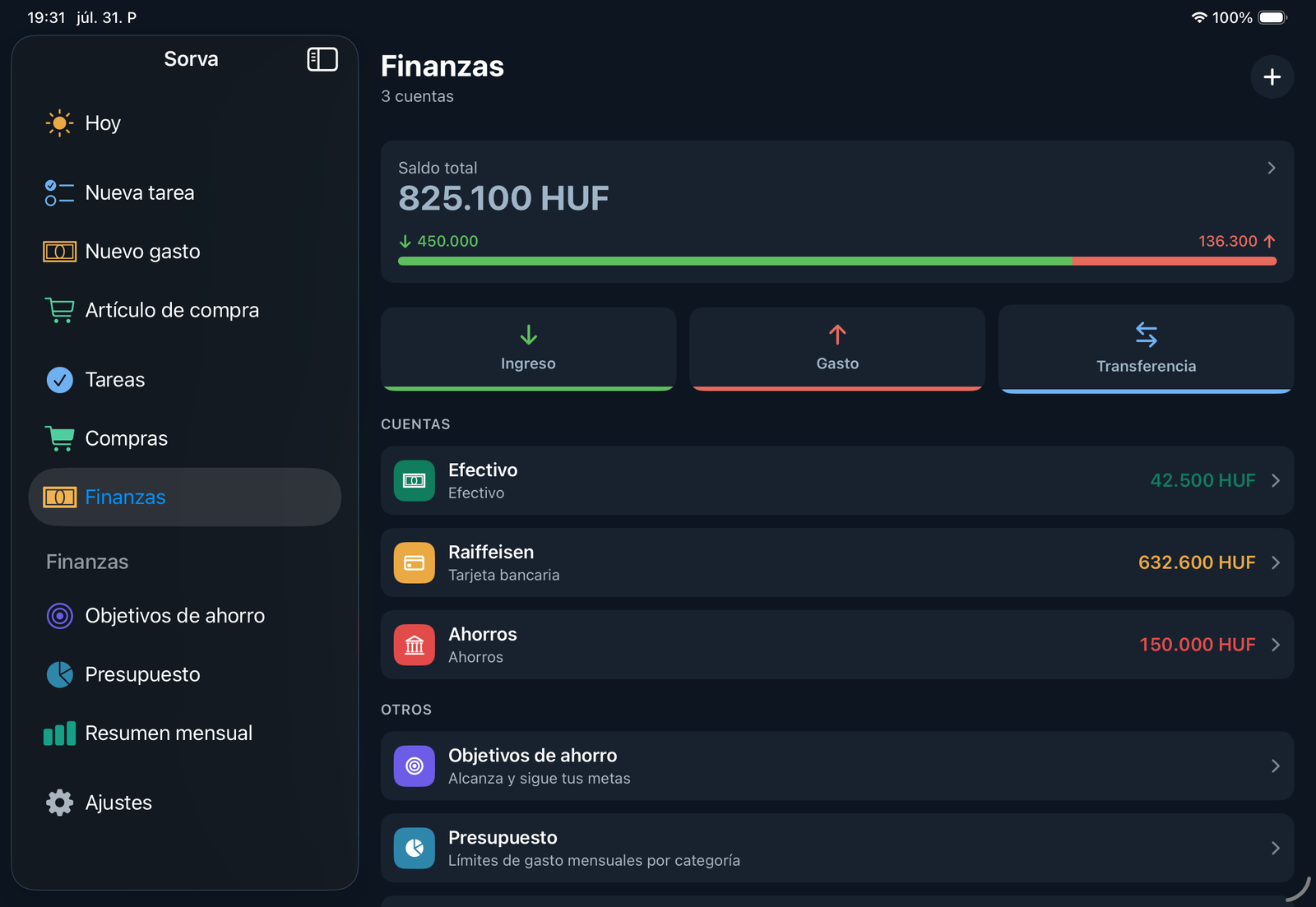Open Presupuesto row chevron in Otros

(x=1276, y=849)
